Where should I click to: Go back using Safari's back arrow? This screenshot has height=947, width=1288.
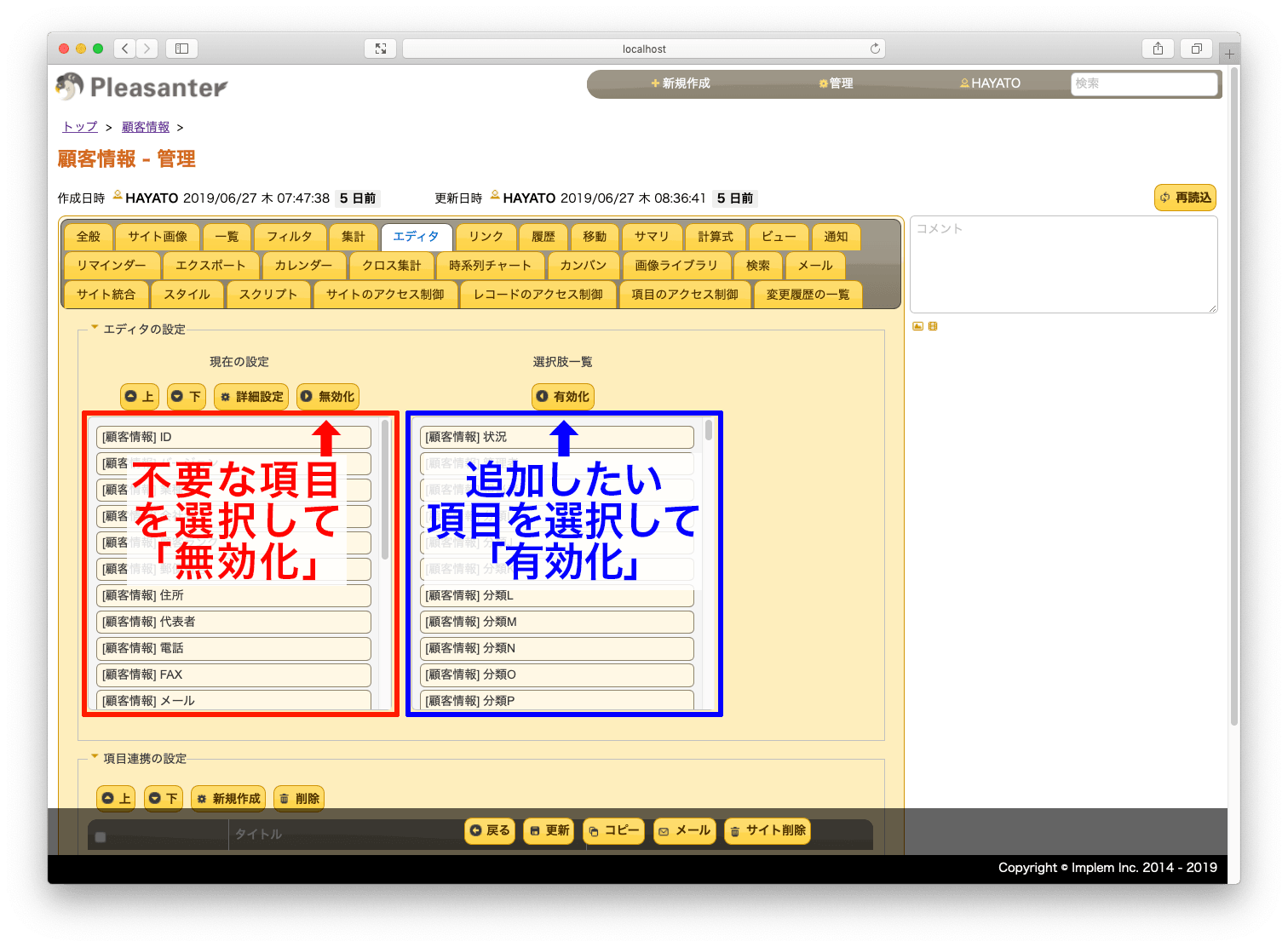pos(125,49)
